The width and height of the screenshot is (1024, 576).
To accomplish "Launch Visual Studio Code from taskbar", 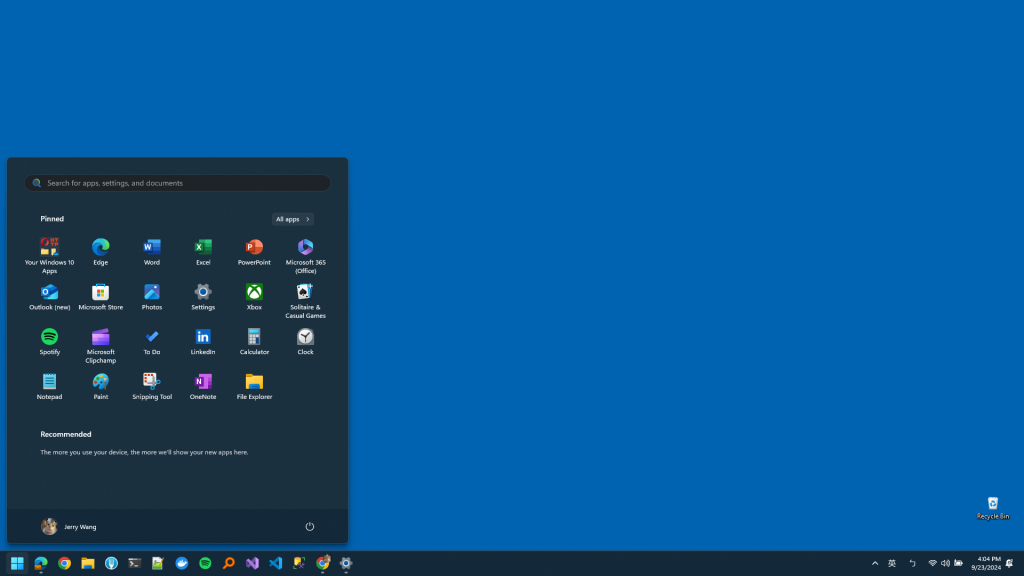I will click(x=276, y=563).
